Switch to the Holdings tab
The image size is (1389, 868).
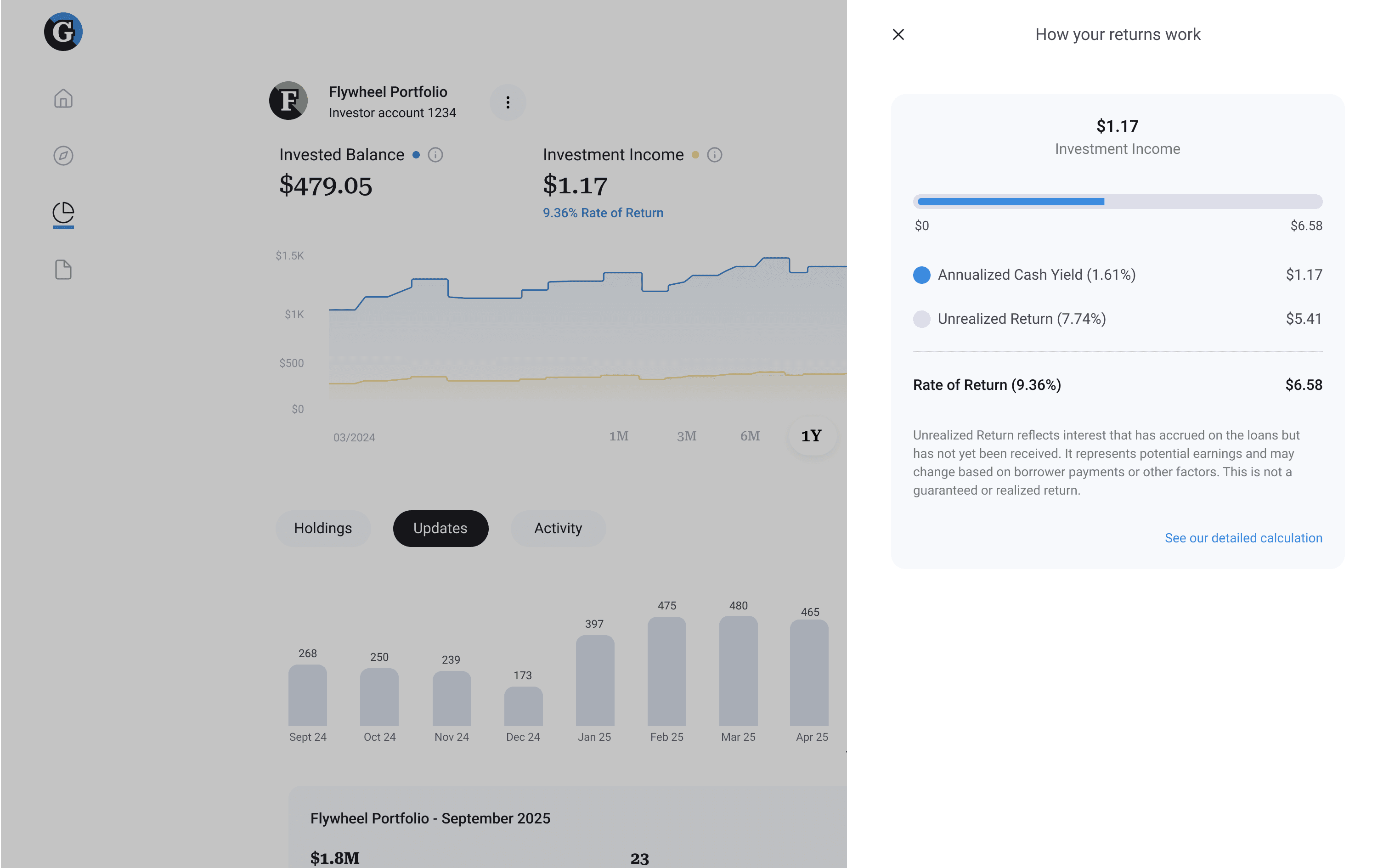[322, 528]
